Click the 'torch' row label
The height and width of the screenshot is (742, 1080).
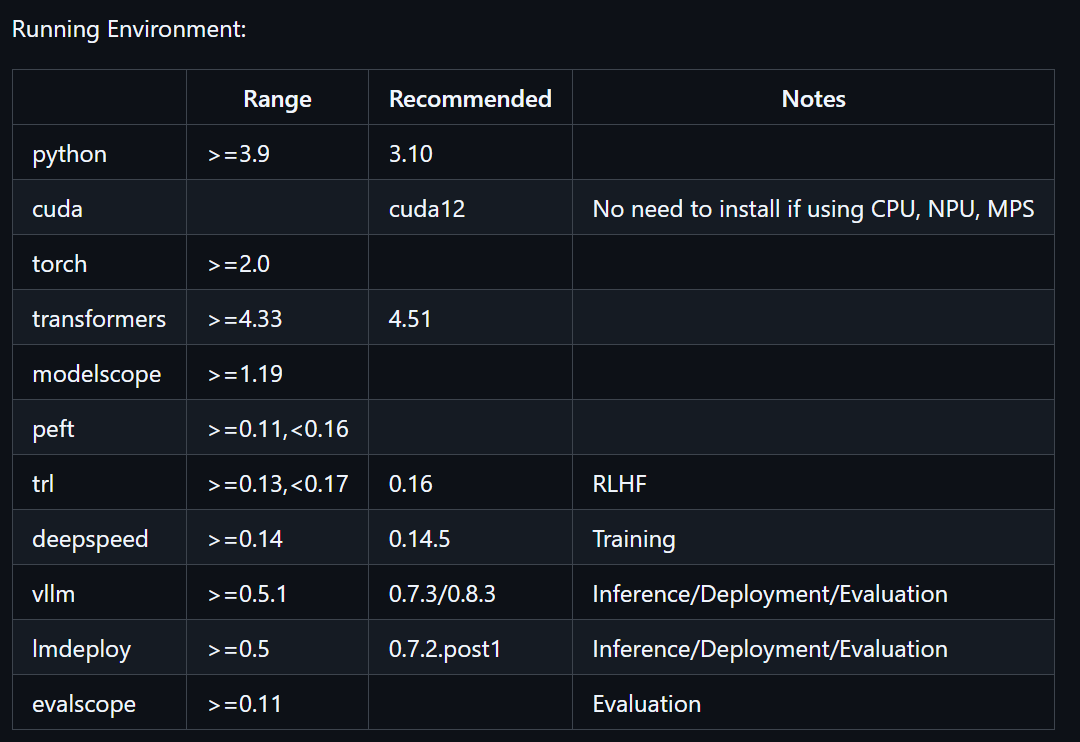coord(59,264)
